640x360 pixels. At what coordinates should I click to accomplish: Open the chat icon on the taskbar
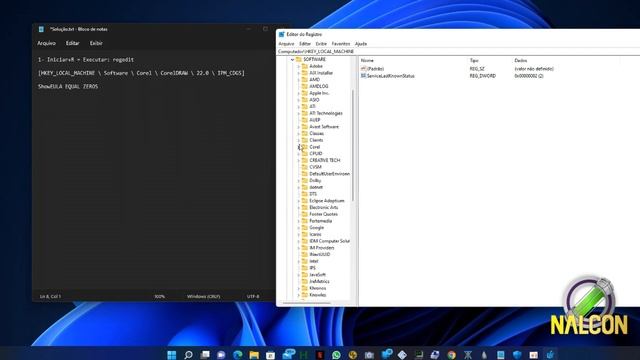pos(221,355)
